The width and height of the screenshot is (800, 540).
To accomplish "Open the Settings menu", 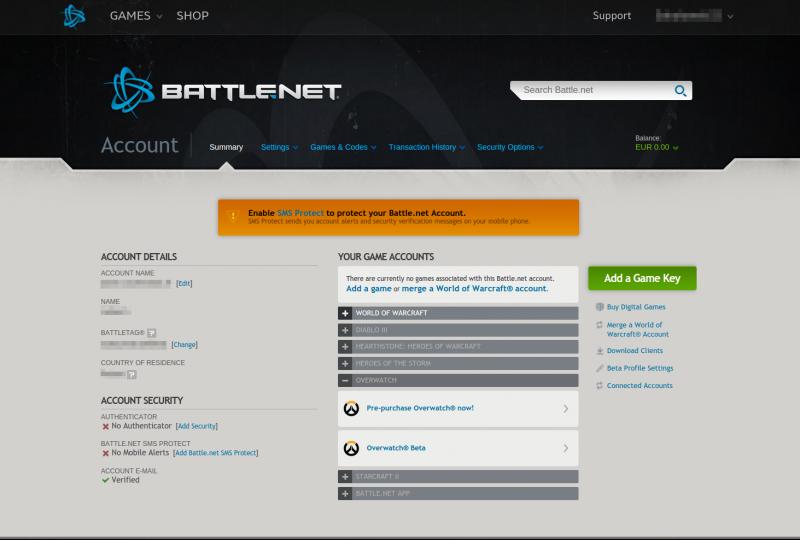I will click(x=279, y=147).
